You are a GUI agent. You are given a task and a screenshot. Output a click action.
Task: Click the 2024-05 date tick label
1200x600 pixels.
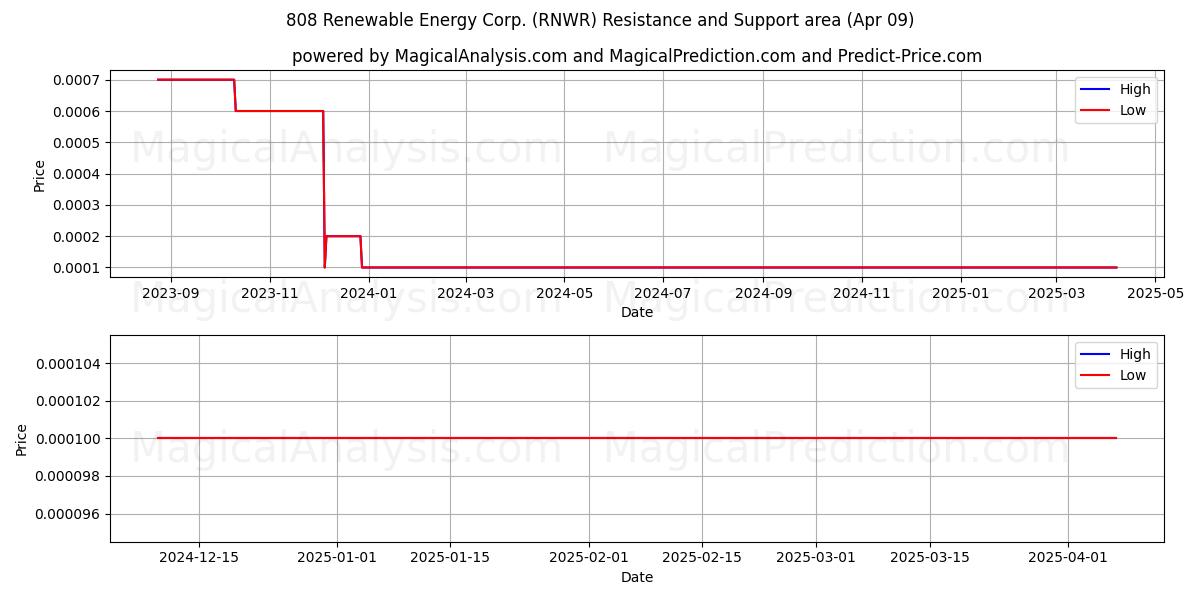pyautogui.click(x=564, y=293)
